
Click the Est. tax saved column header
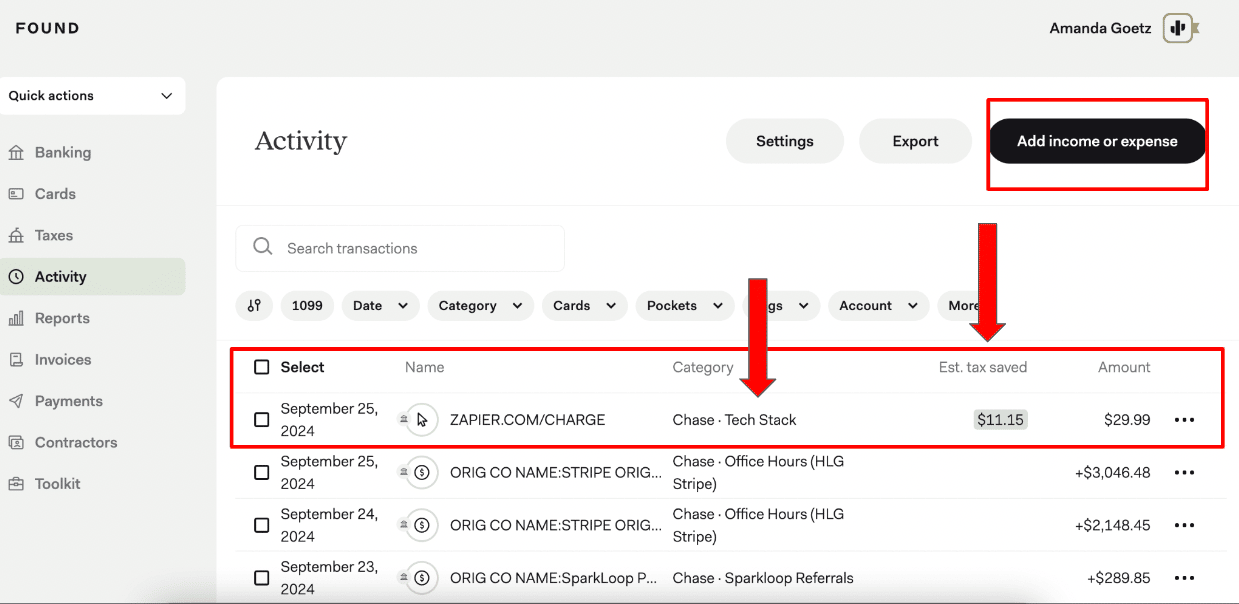[x=983, y=367]
